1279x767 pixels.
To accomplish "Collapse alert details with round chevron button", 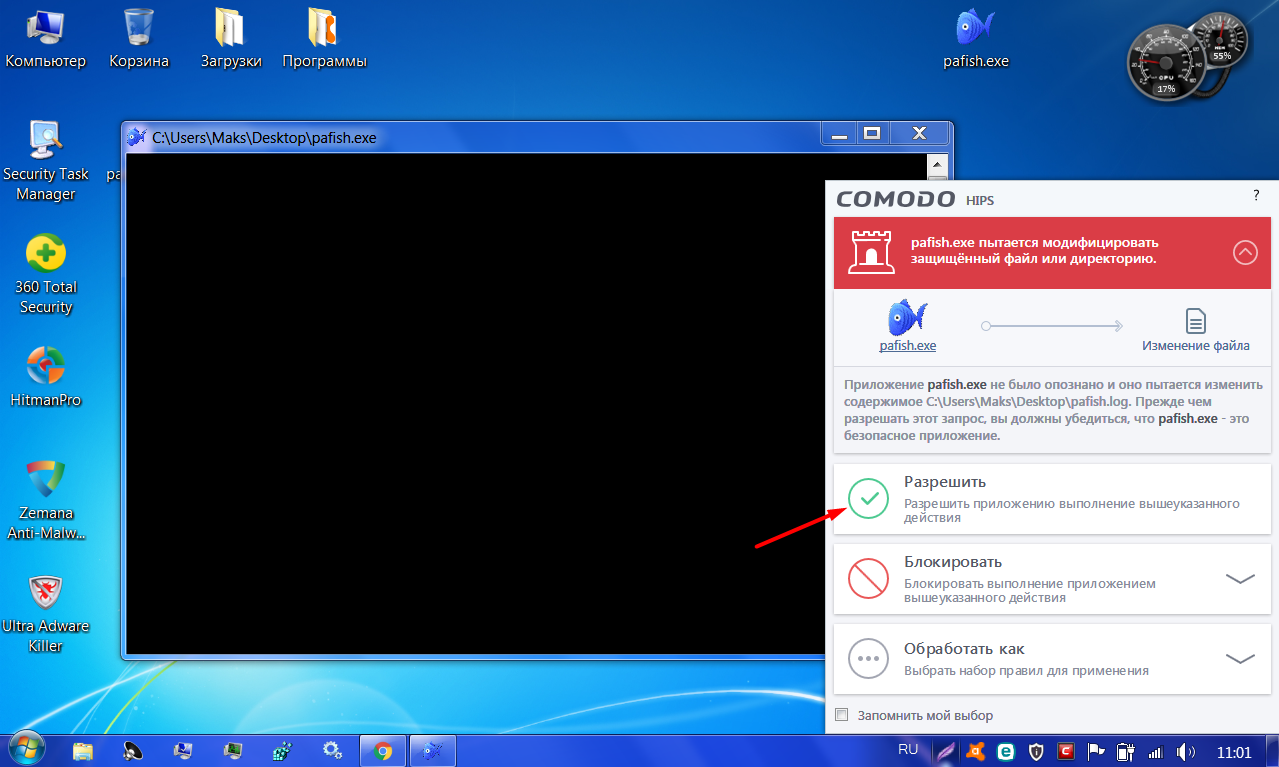I will (x=1245, y=252).
